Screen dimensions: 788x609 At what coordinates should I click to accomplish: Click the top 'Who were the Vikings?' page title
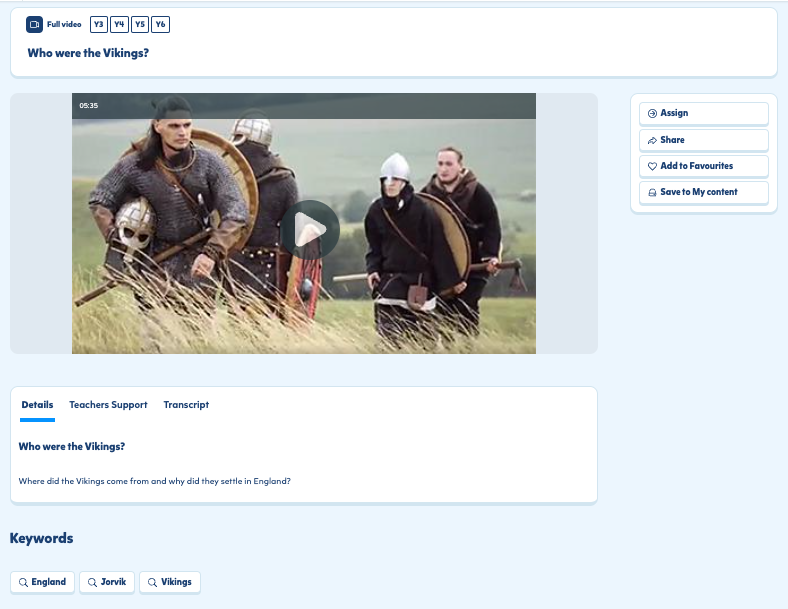88,53
